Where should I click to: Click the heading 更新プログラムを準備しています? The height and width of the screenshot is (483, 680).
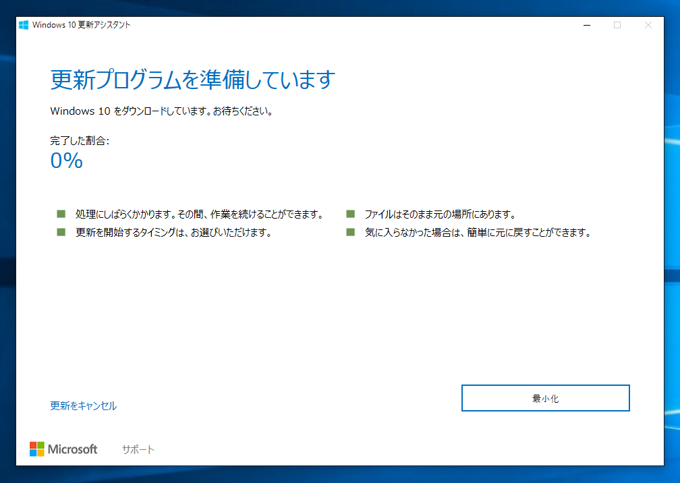193,79
